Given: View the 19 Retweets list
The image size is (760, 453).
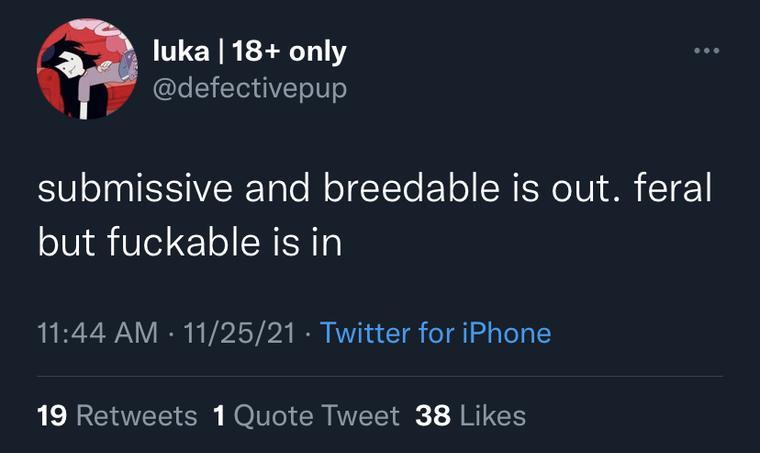Looking at the screenshot, I should [117, 415].
